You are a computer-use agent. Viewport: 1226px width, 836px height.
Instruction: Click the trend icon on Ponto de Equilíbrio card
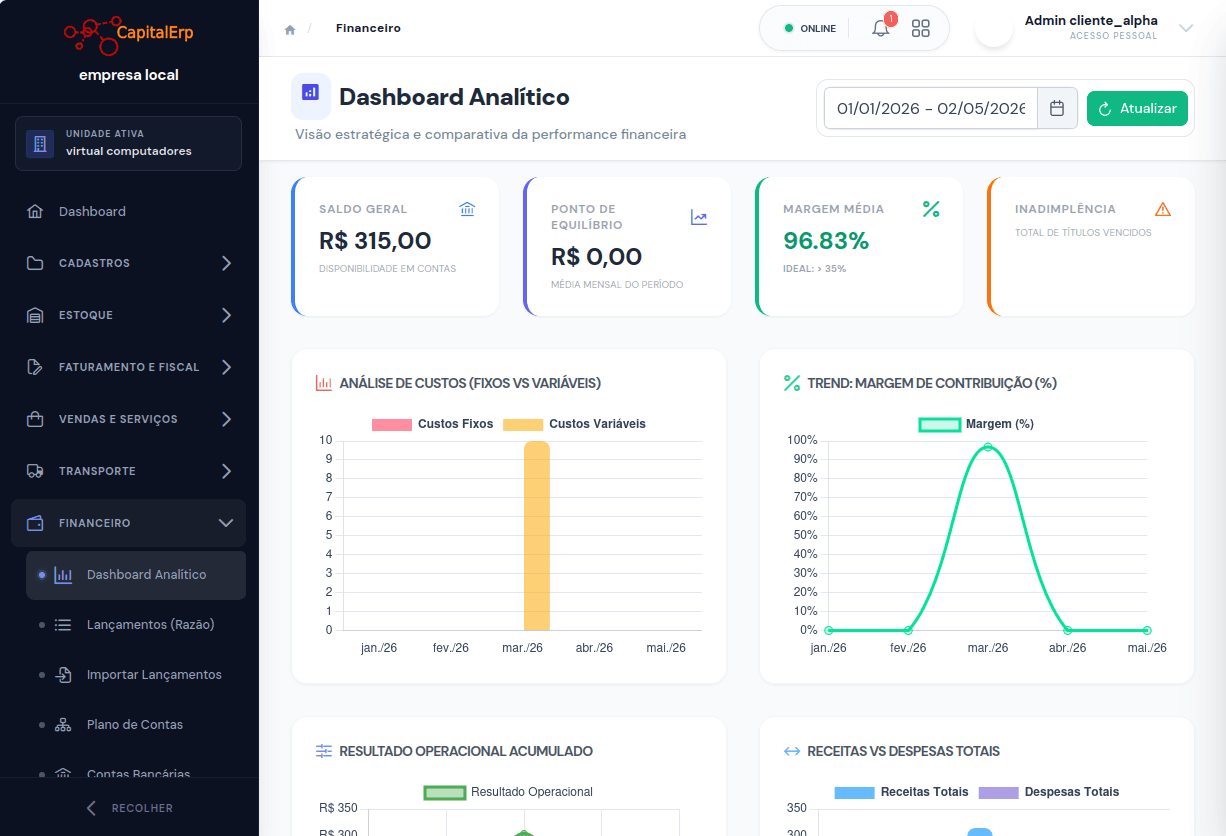[x=699, y=217]
